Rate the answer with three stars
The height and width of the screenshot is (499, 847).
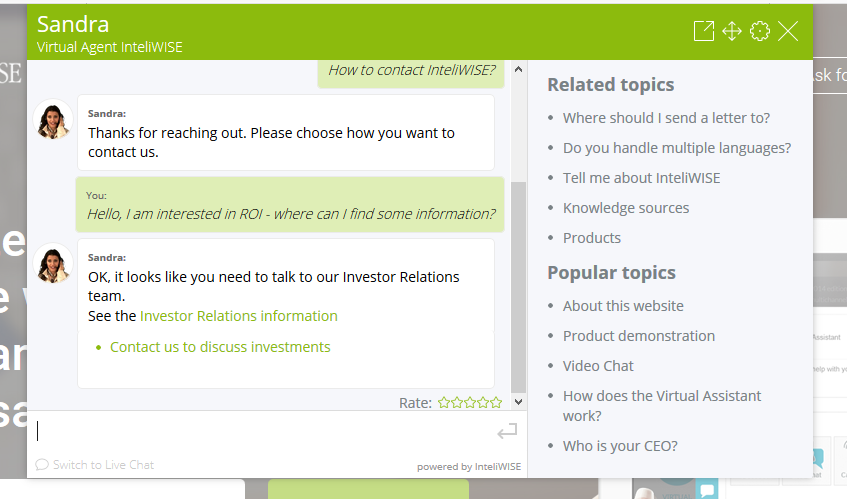point(470,402)
